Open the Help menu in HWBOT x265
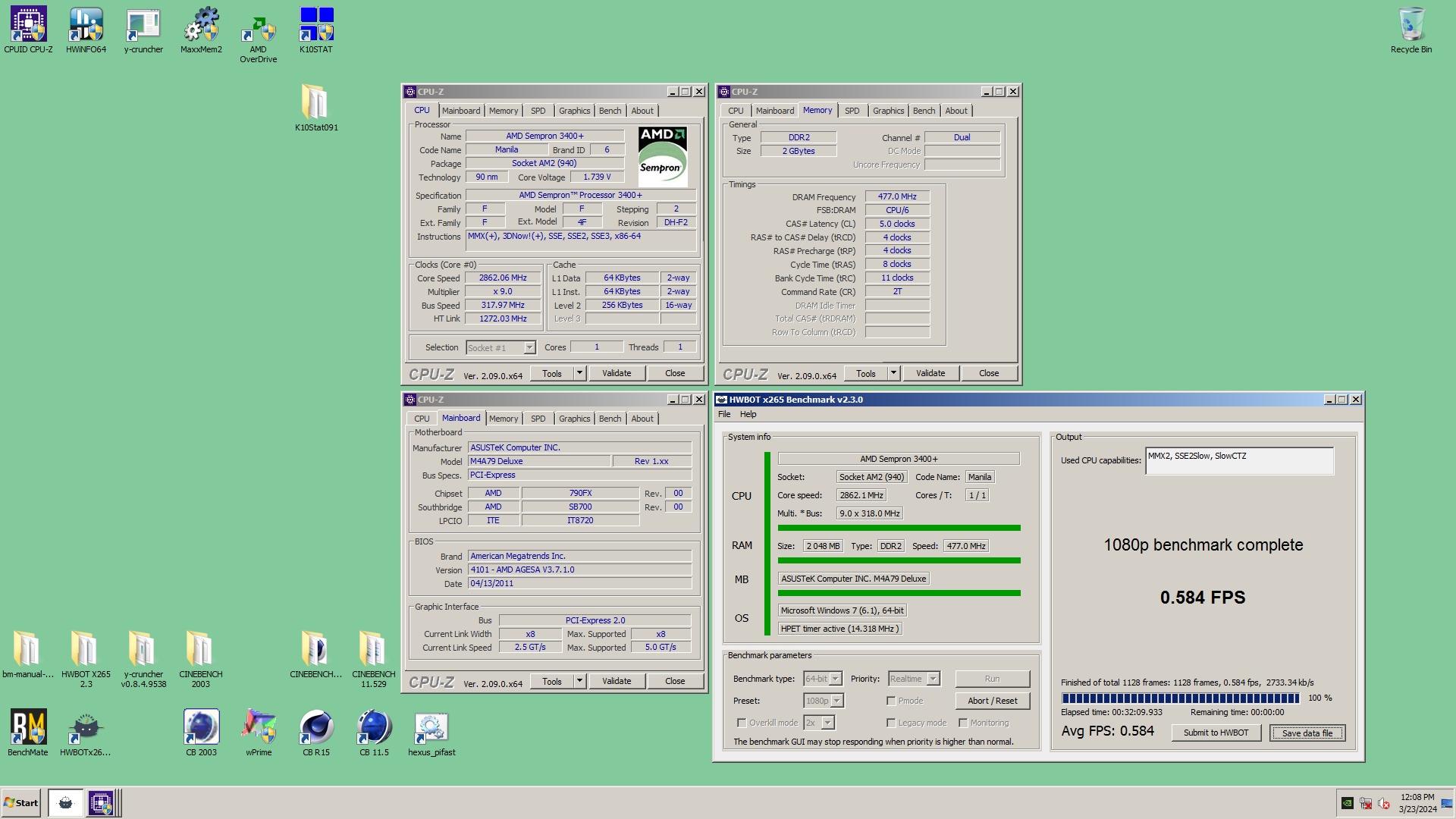 tap(748, 414)
